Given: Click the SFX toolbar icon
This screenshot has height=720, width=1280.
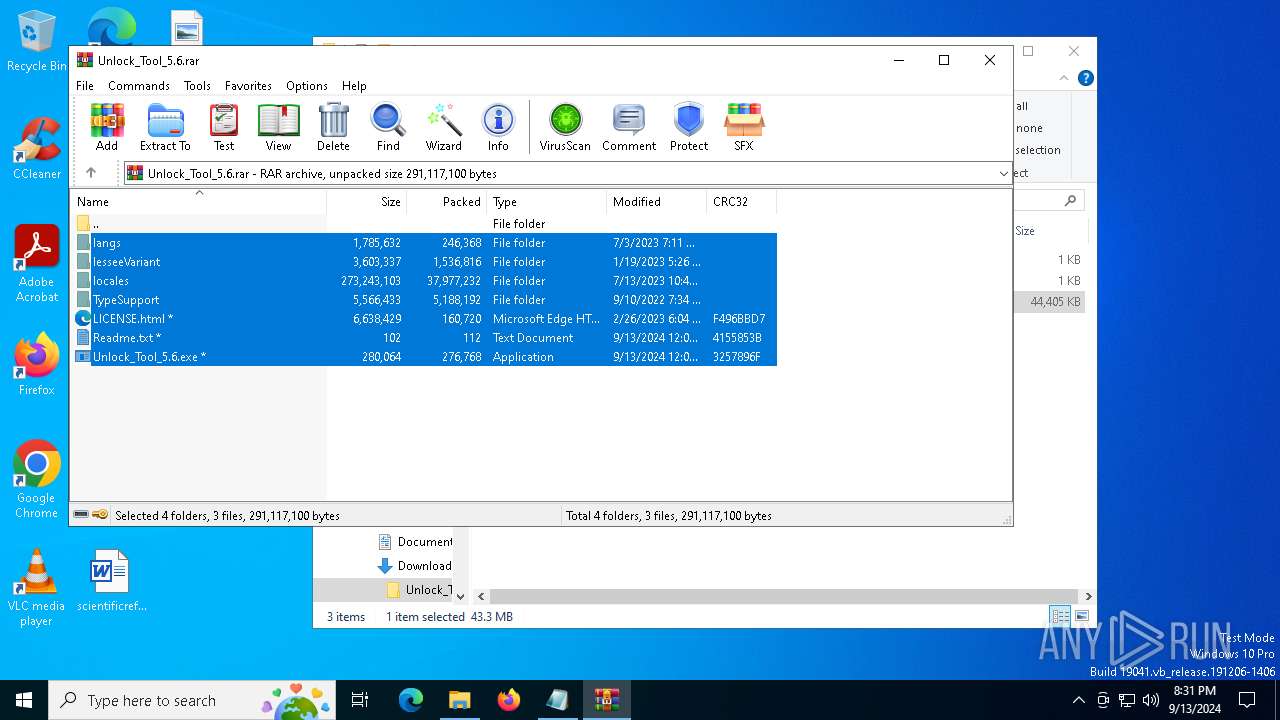Looking at the screenshot, I should 743,127.
